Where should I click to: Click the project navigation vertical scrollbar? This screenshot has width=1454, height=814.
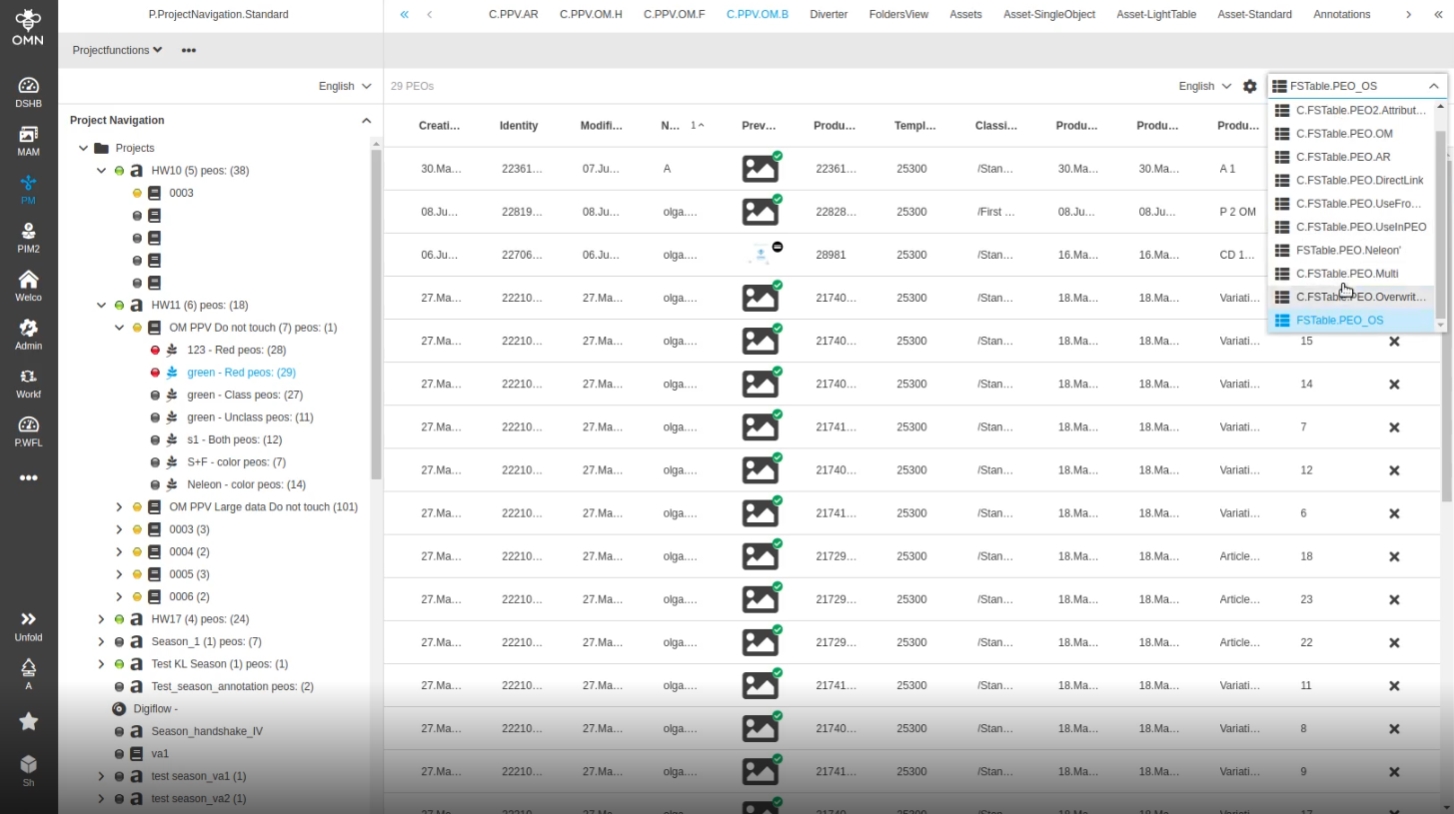pos(376,314)
